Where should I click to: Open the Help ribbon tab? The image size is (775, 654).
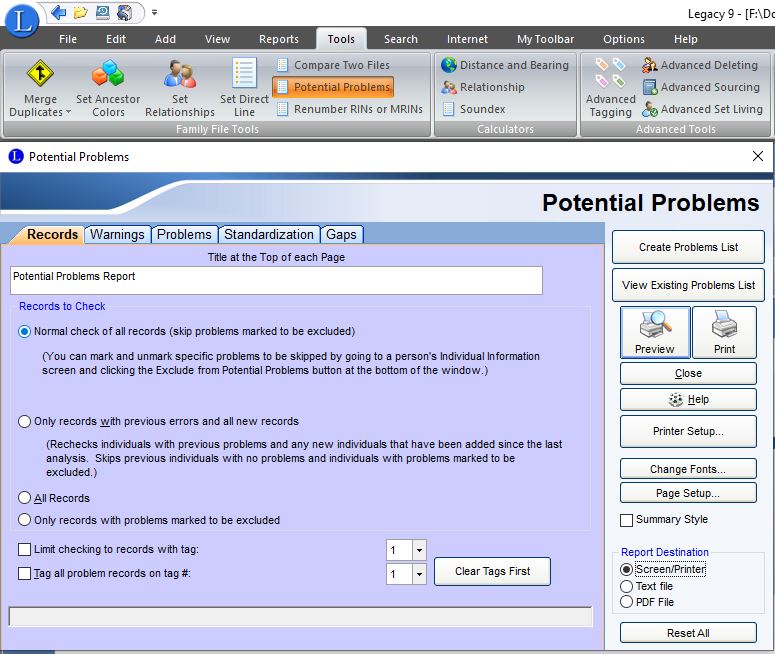click(x=686, y=39)
